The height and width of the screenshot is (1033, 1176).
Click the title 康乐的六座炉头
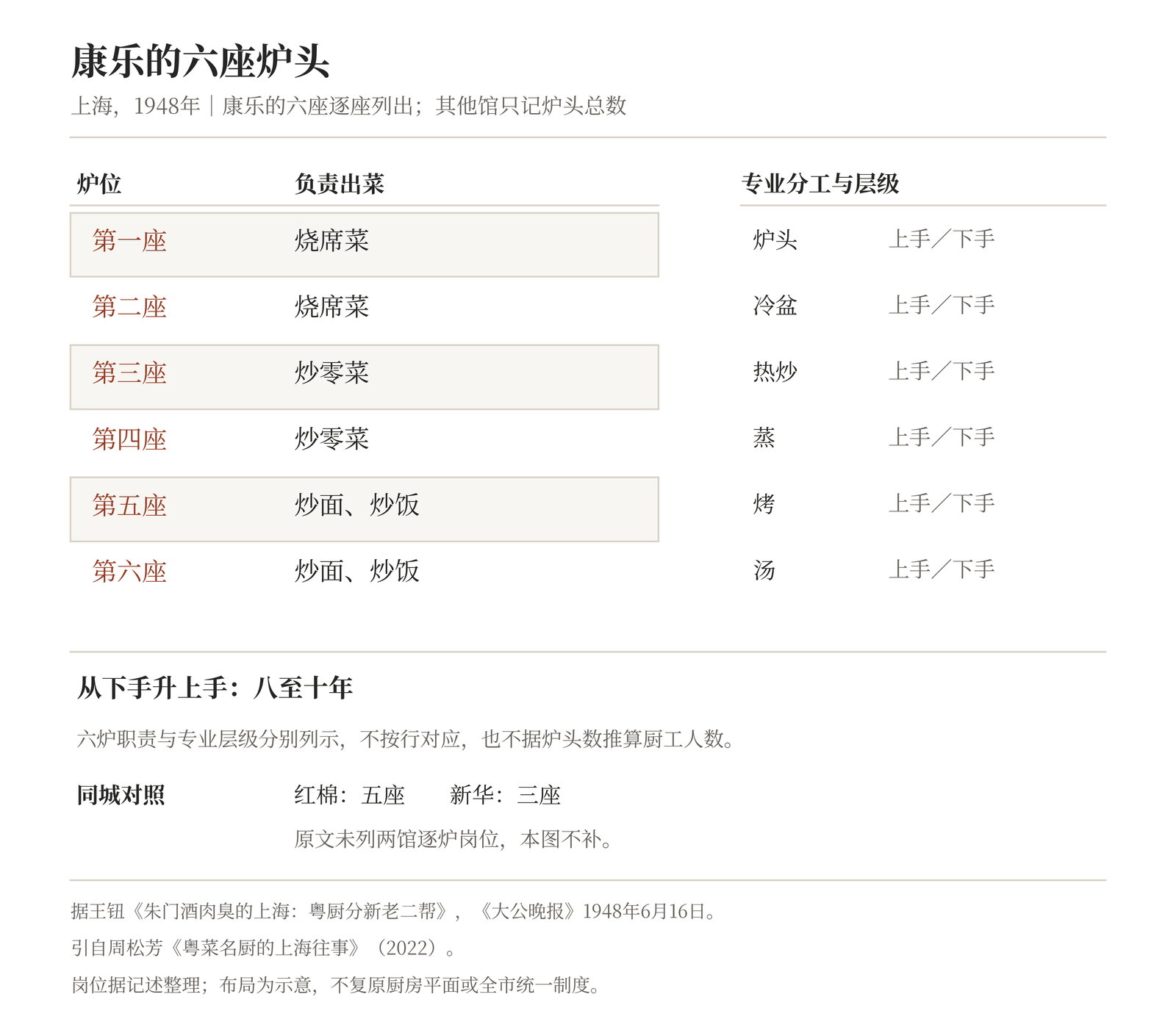200,61
